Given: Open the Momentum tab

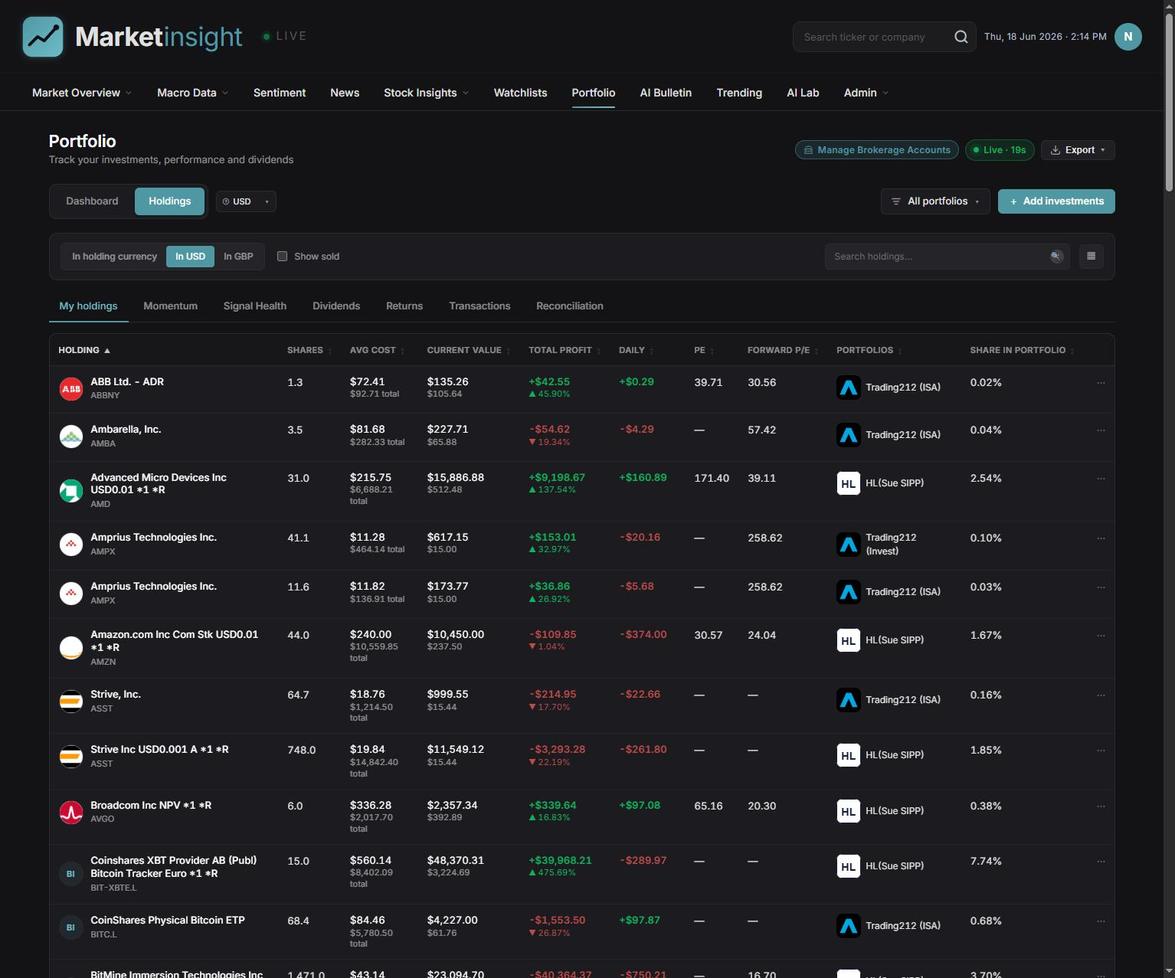Looking at the screenshot, I should 170,306.
